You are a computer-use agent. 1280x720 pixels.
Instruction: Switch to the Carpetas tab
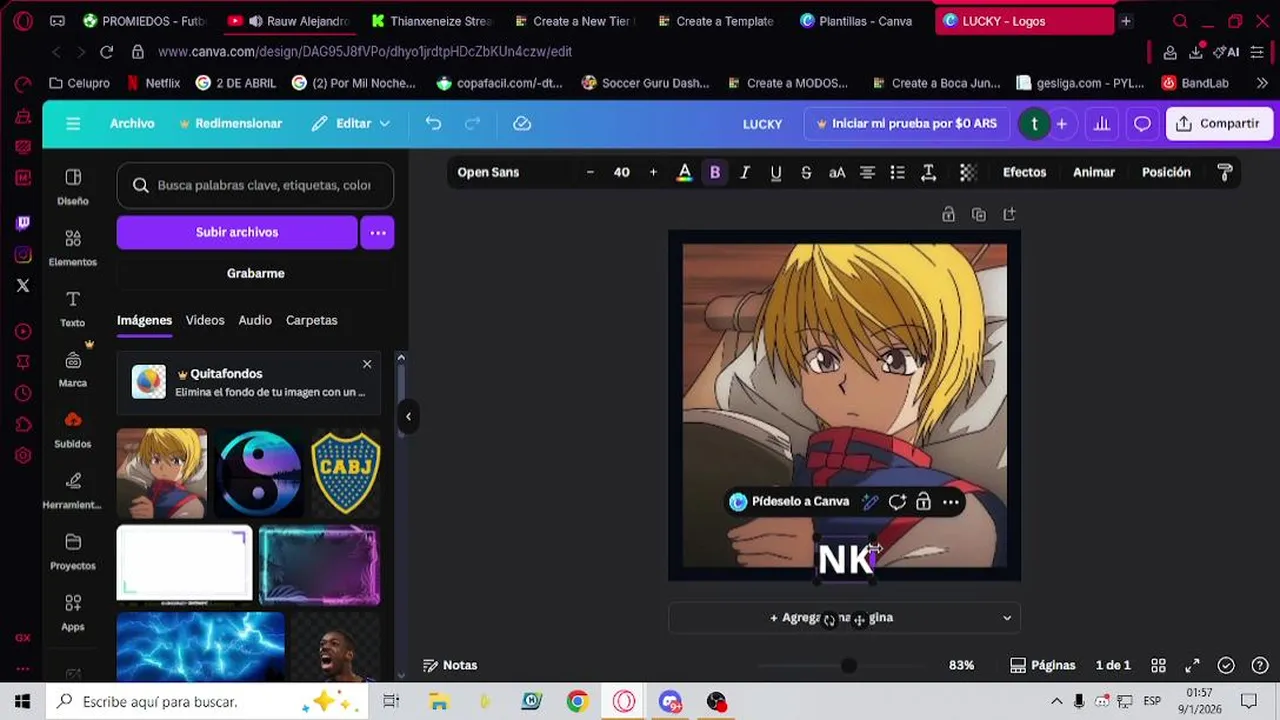pos(311,320)
